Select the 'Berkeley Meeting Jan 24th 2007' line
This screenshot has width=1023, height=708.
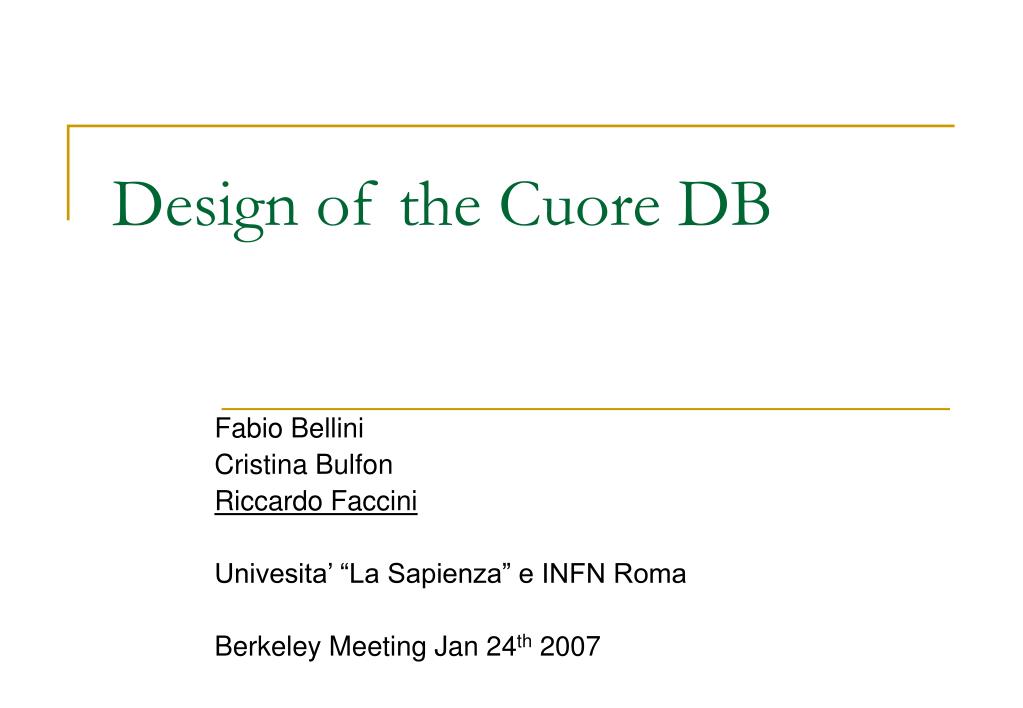pyautogui.click(x=407, y=646)
